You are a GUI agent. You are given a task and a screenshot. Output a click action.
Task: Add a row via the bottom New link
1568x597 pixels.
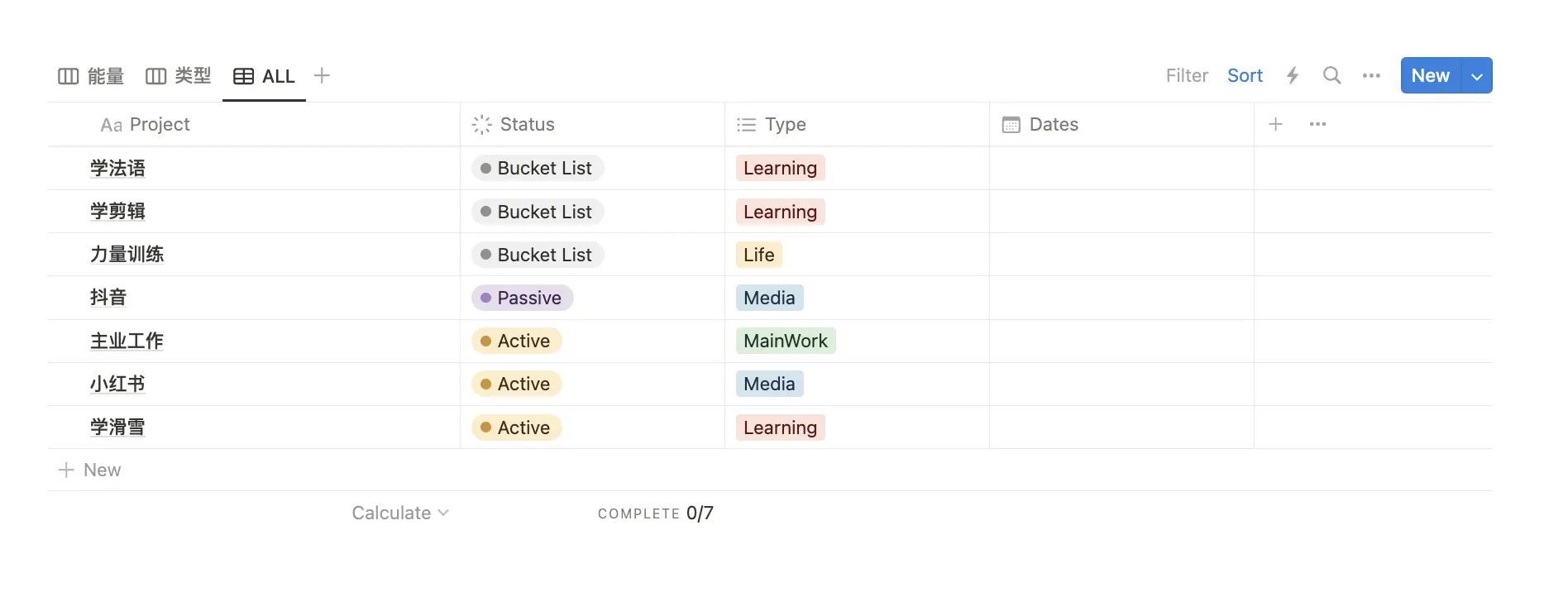pyautogui.click(x=90, y=470)
